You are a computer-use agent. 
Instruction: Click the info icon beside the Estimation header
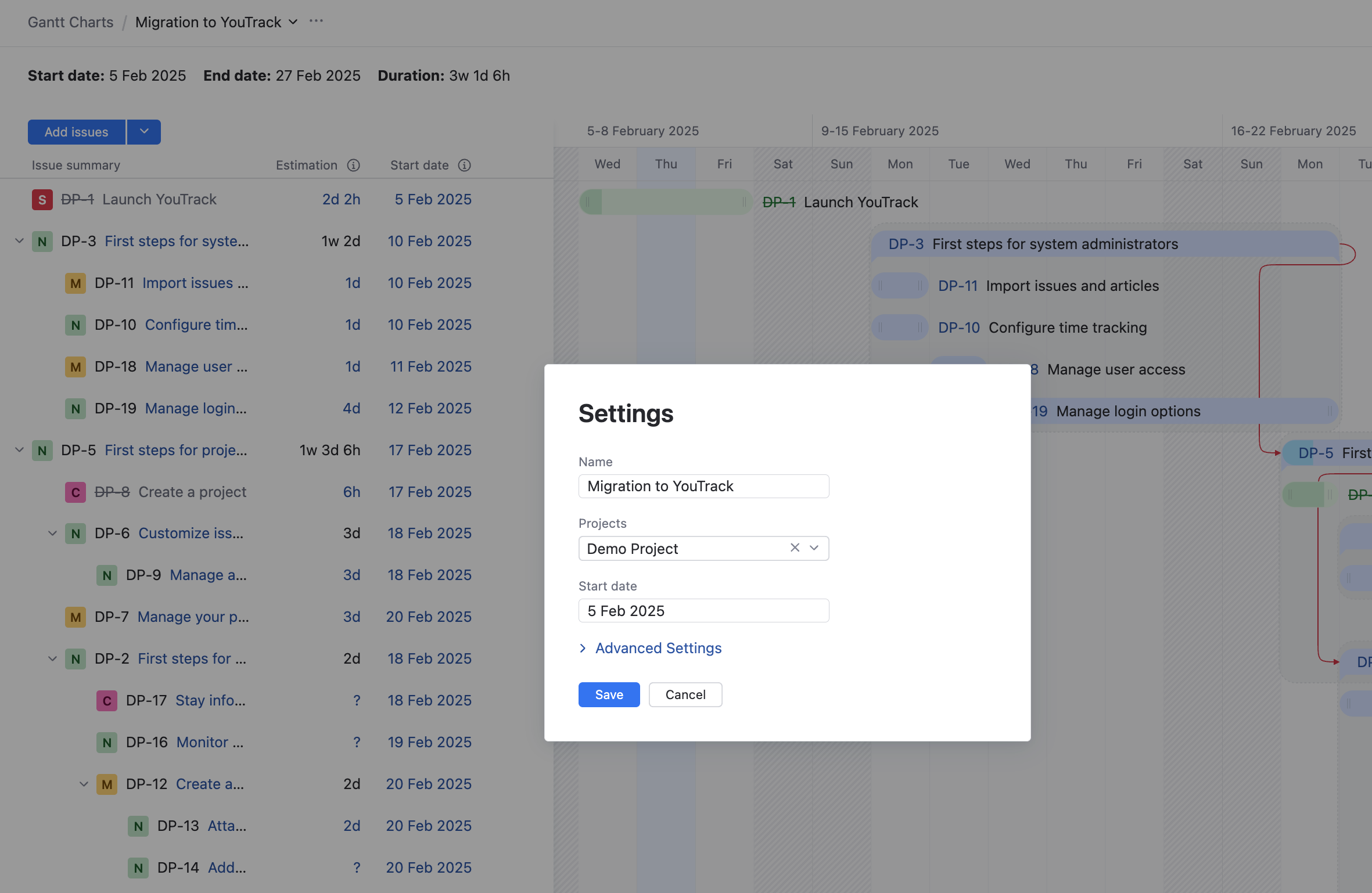click(354, 165)
